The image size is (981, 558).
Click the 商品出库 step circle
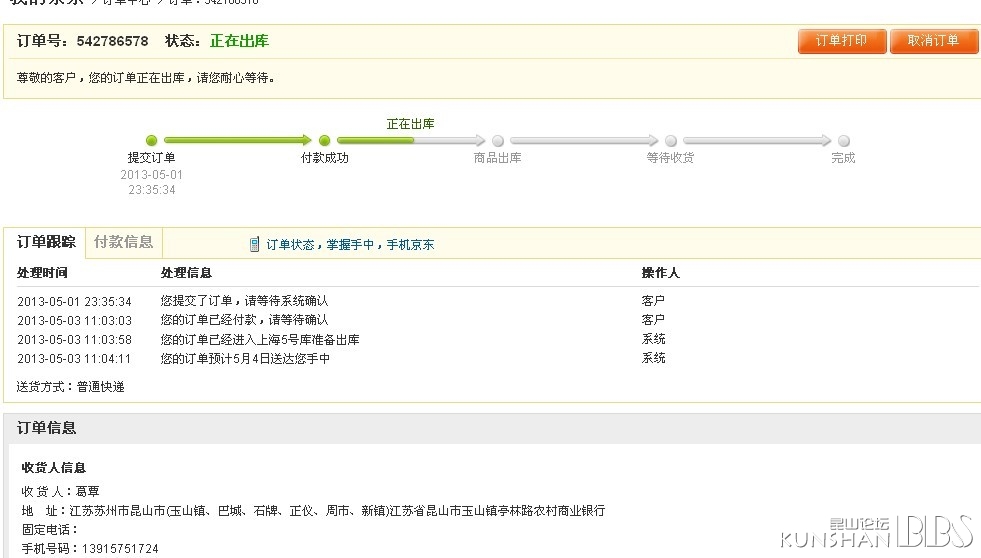click(498, 141)
